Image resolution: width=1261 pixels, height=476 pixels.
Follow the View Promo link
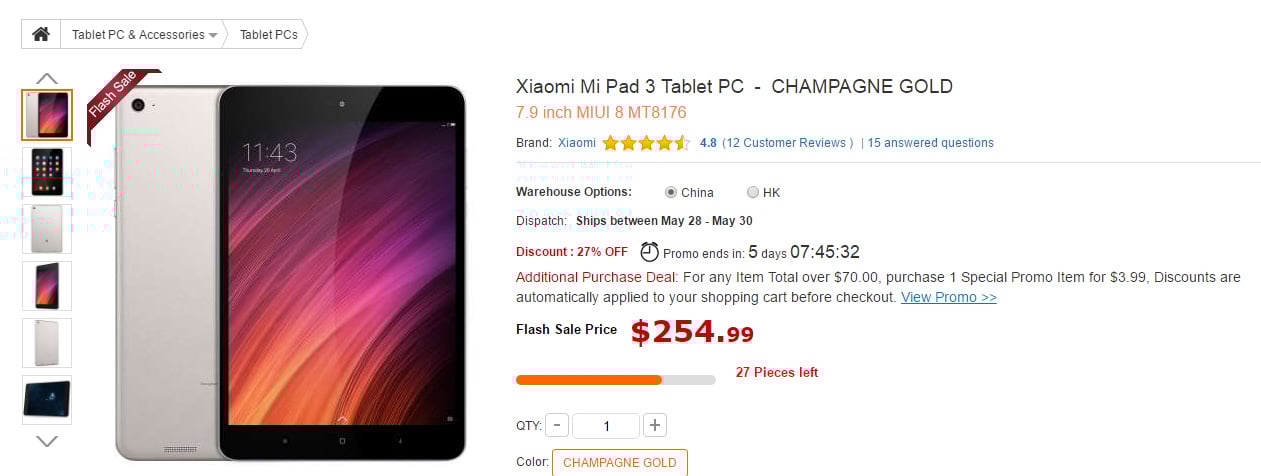[949, 297]
